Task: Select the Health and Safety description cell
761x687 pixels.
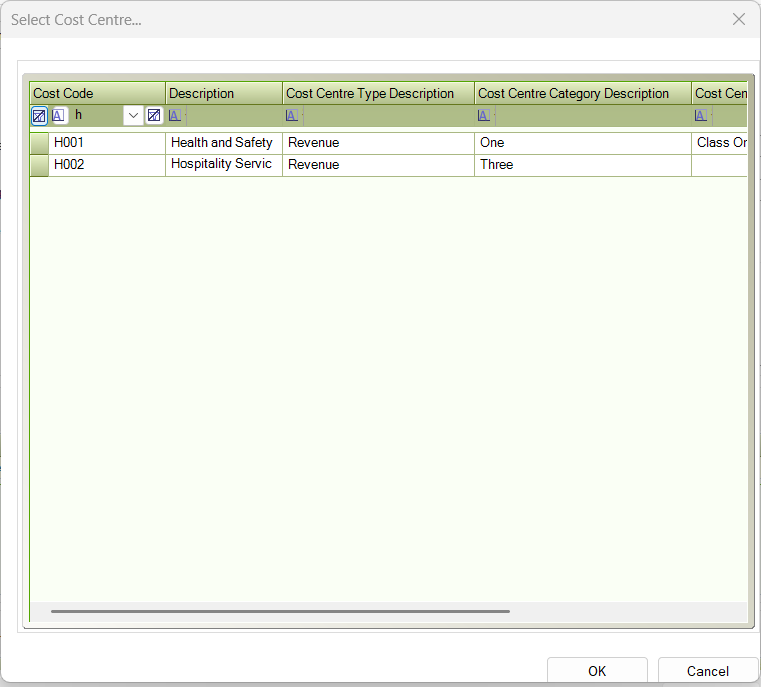Action: click(223, 143)
